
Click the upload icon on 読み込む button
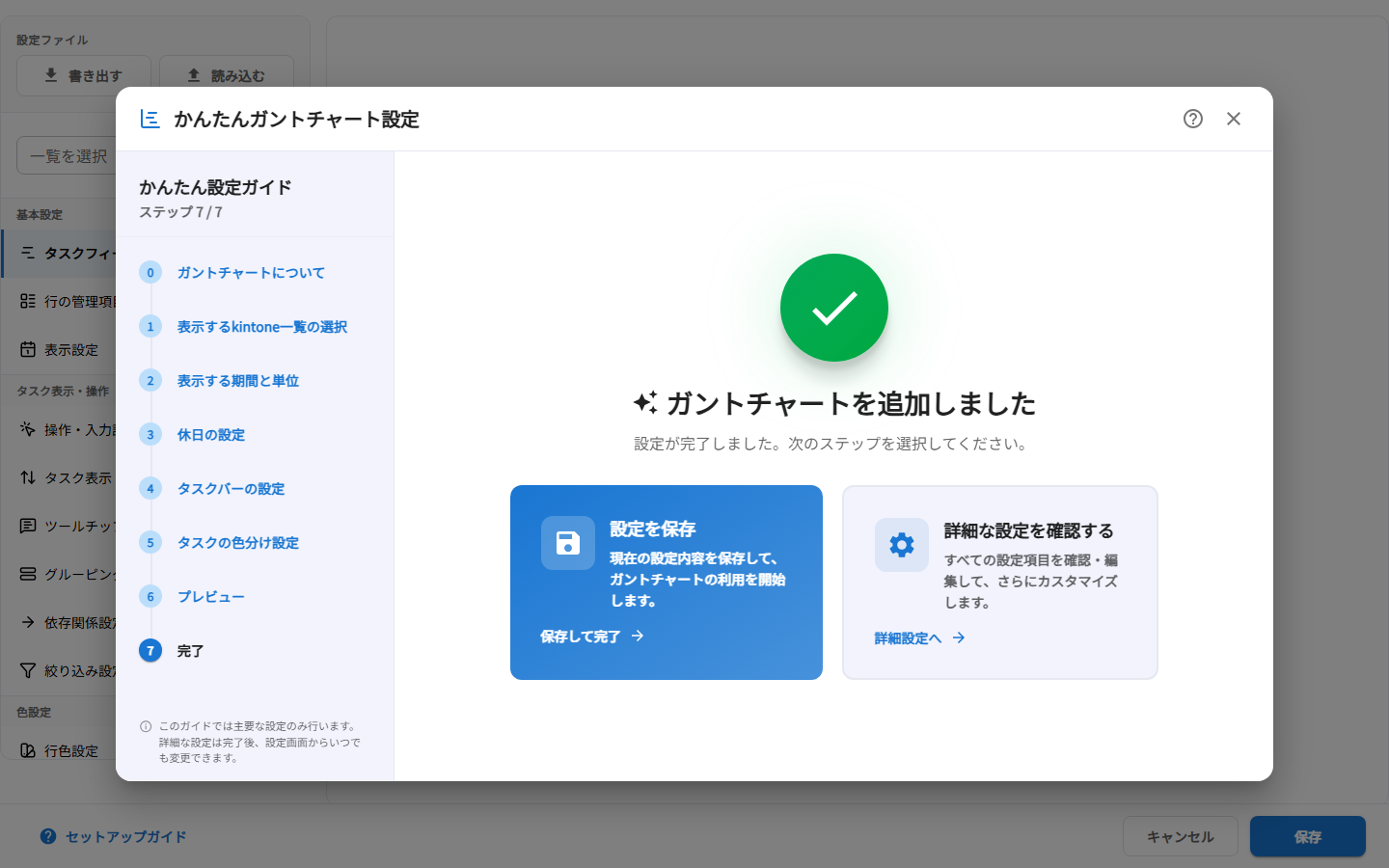coord(194,75)
